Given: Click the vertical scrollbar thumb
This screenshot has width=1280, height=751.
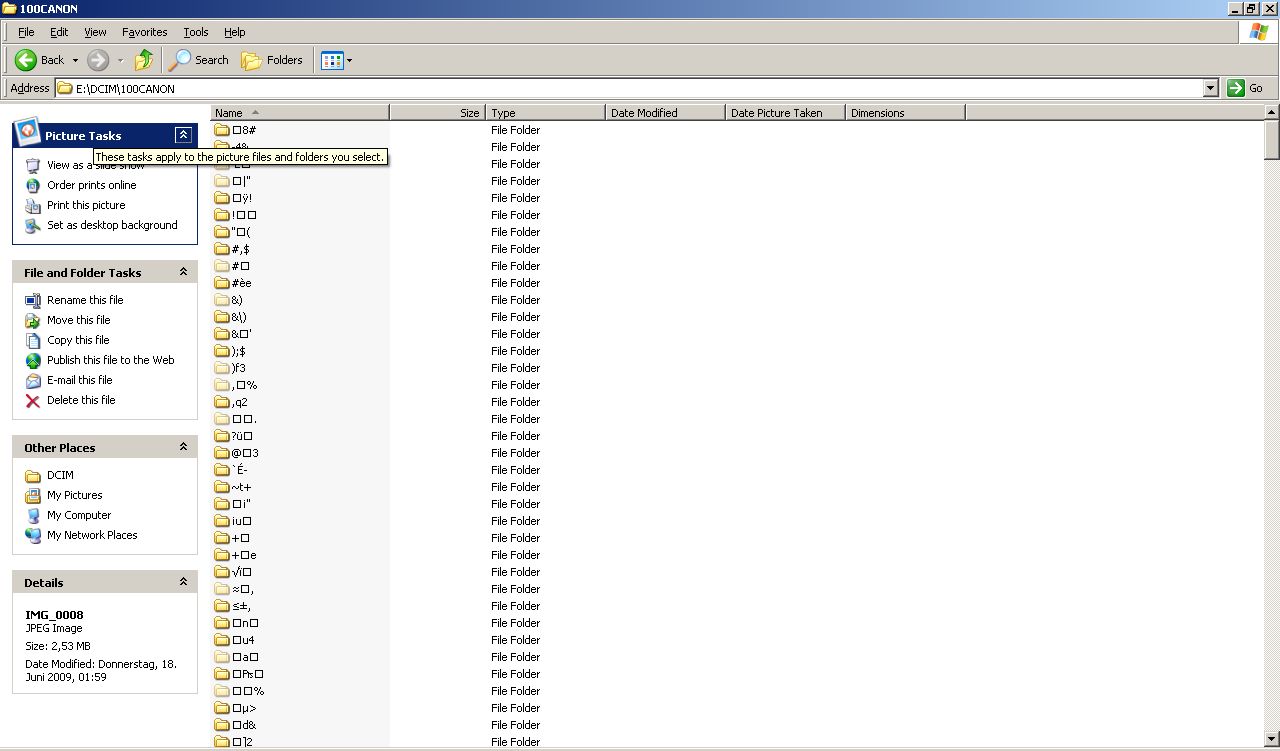Looking at the screenshot, I should click(x=1272, y=140).
